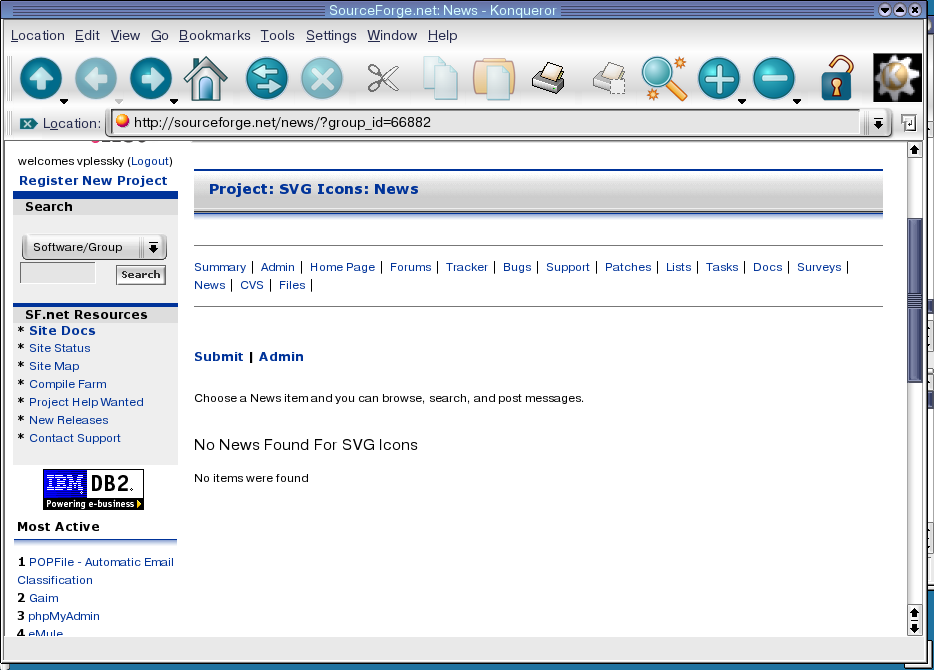Viewport: 934px width, 670px height.
Task: Open the decrease font size dropdown arrow
Action: 796,101
